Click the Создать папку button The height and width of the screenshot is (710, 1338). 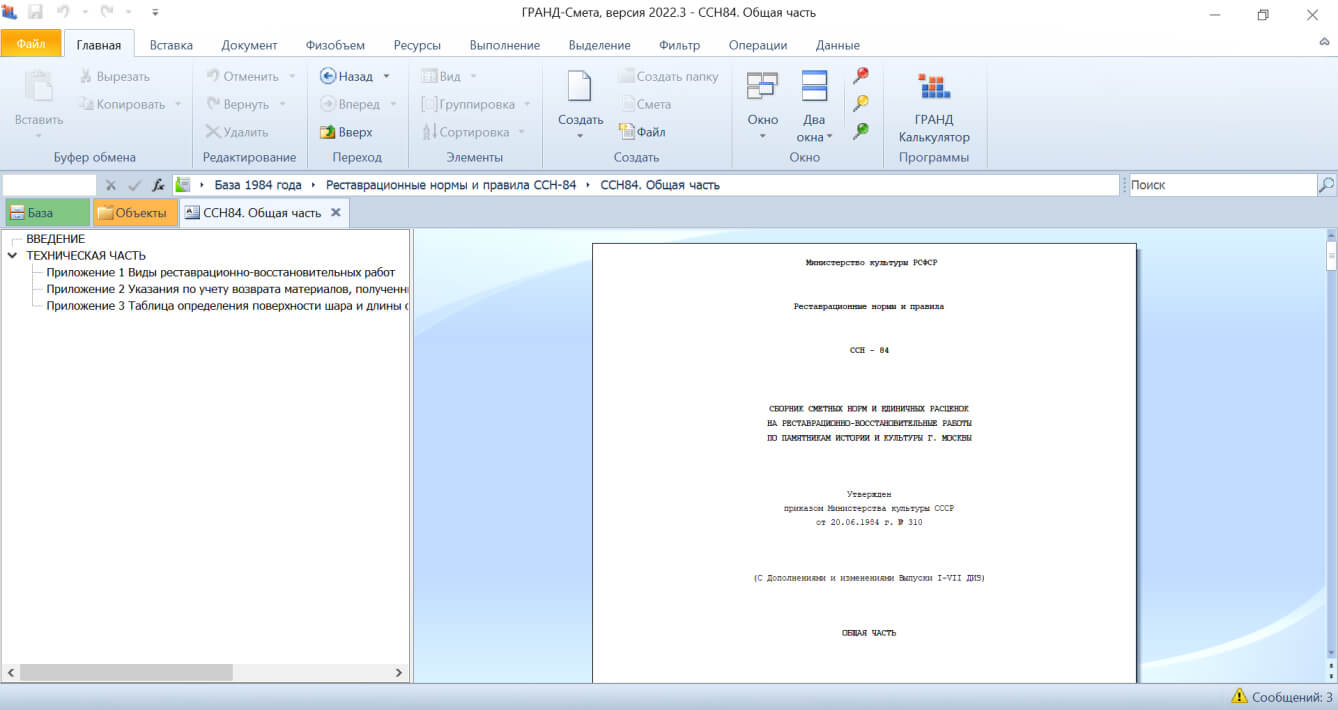[x=668, y=76]
